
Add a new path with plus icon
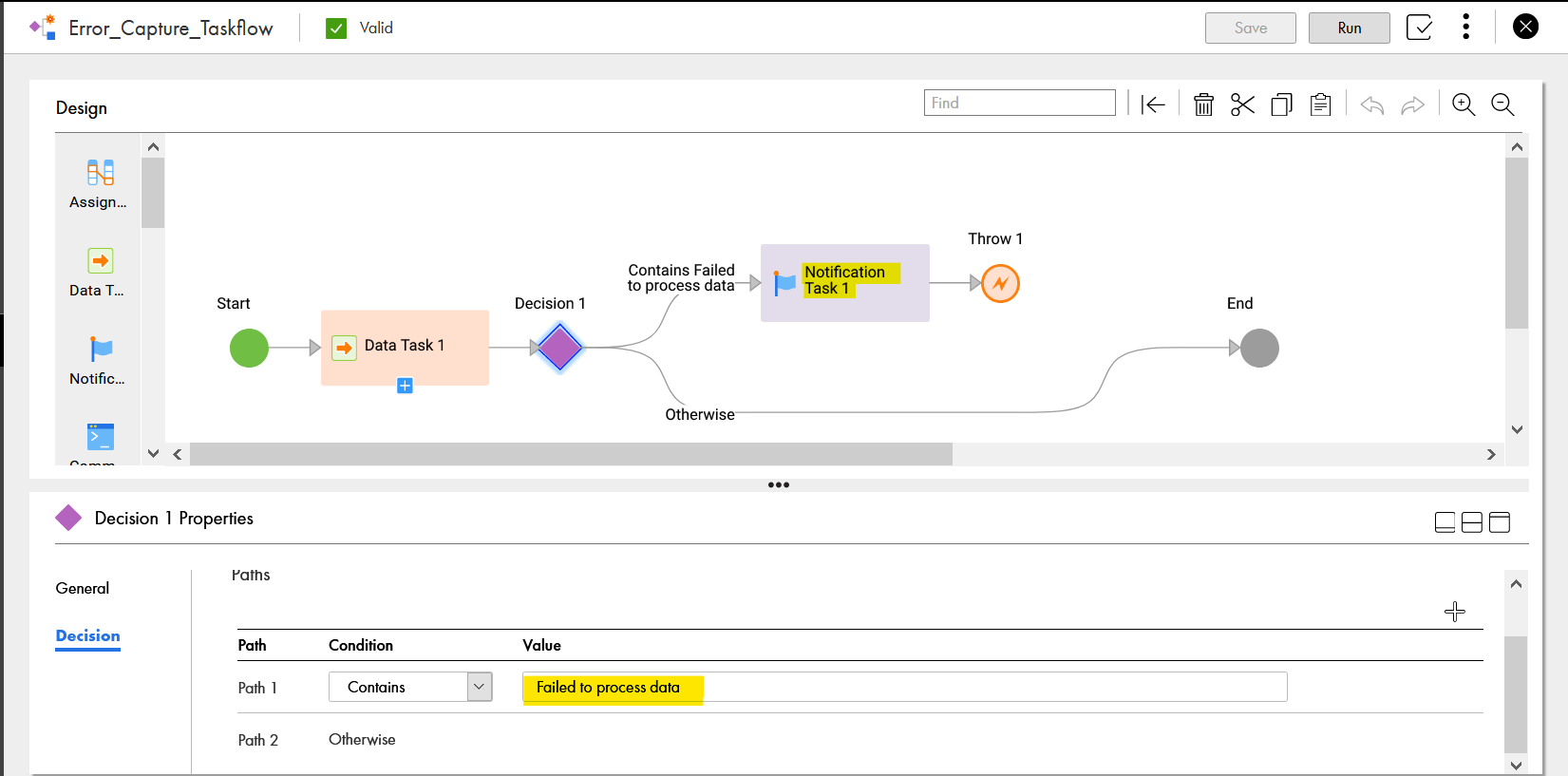tap(1455, 612)
